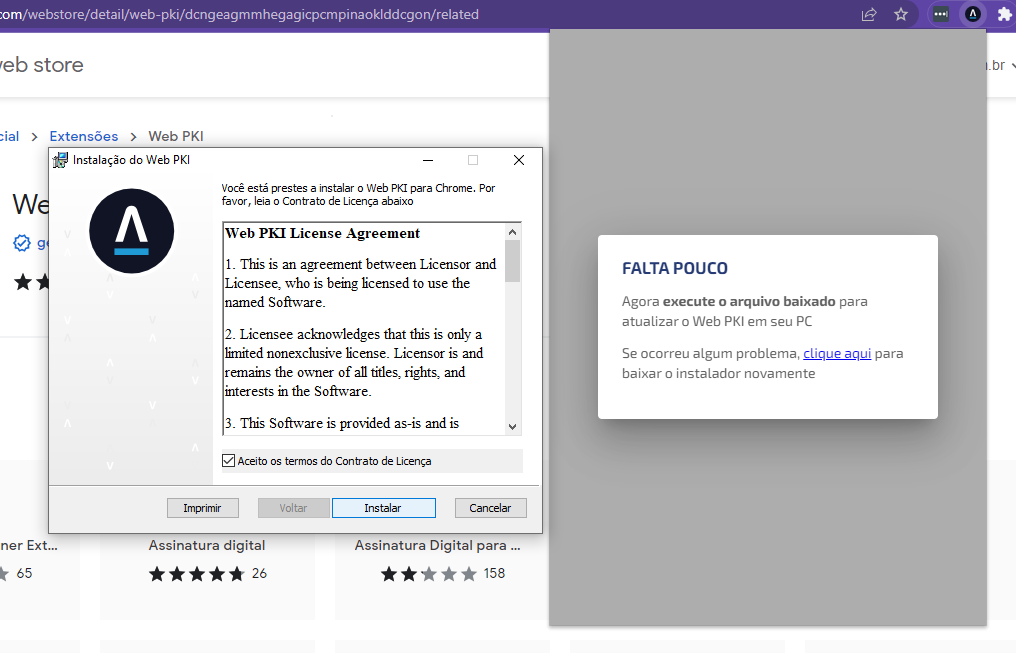Open the three-dots extension icon in toolbar
Image resolution: width=1016 pixels, height=653 pixels.
[941, 14]
